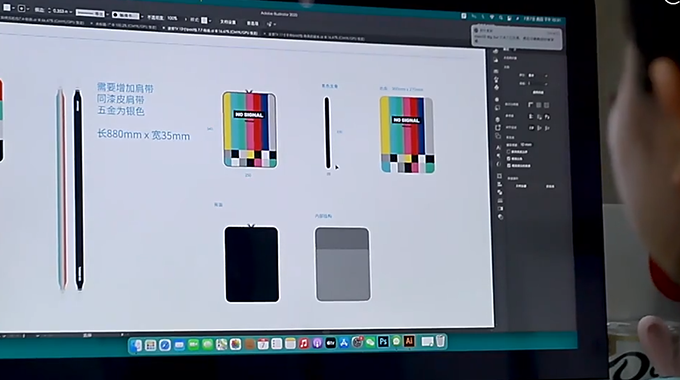Open WeChat from the dock

point(370,342)
